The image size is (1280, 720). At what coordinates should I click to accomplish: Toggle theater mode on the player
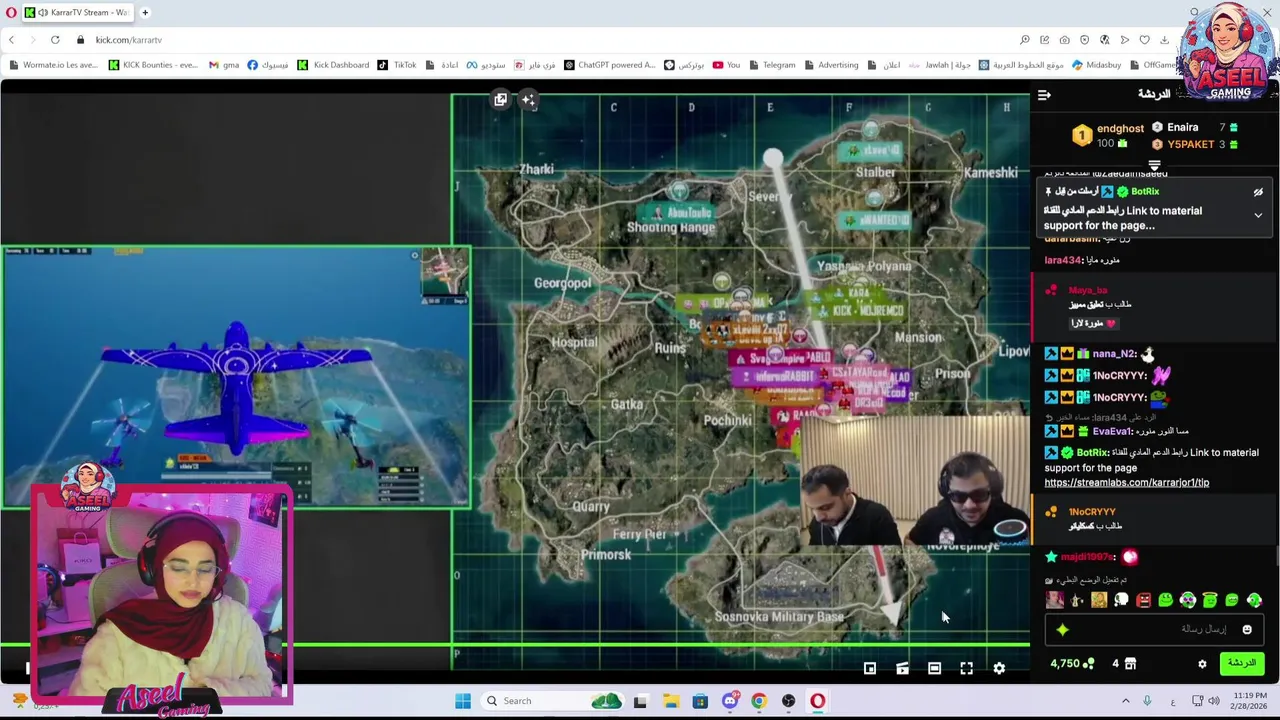click(x=934, y=668)
